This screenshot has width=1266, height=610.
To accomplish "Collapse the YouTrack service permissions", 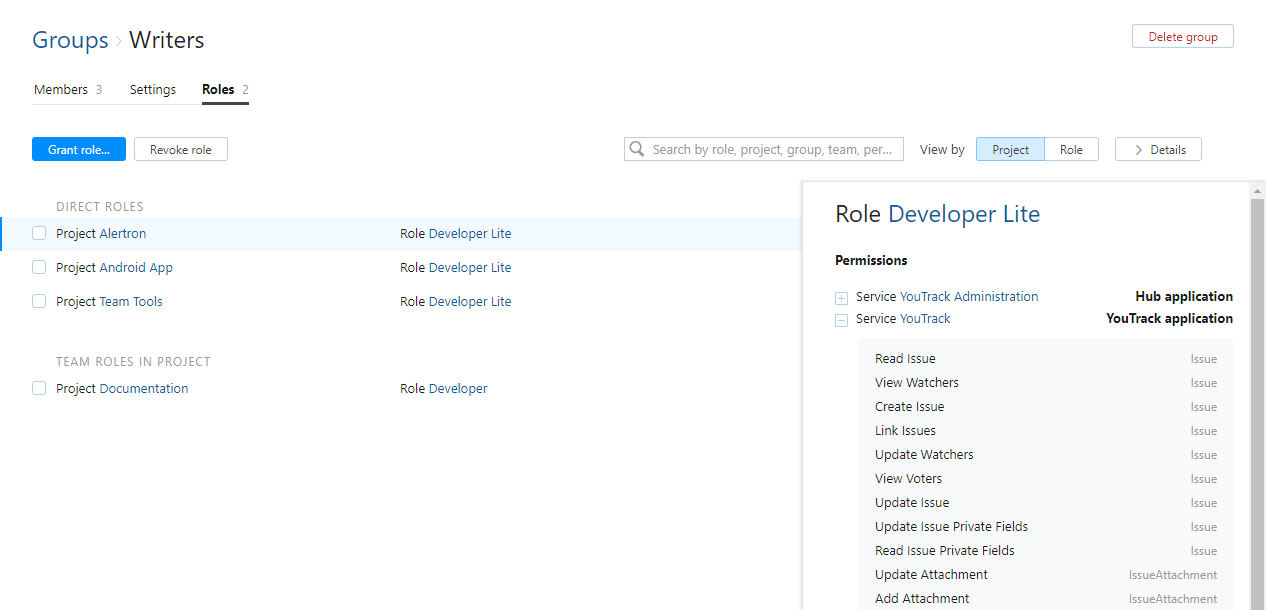I will click(x=841, y=320).
